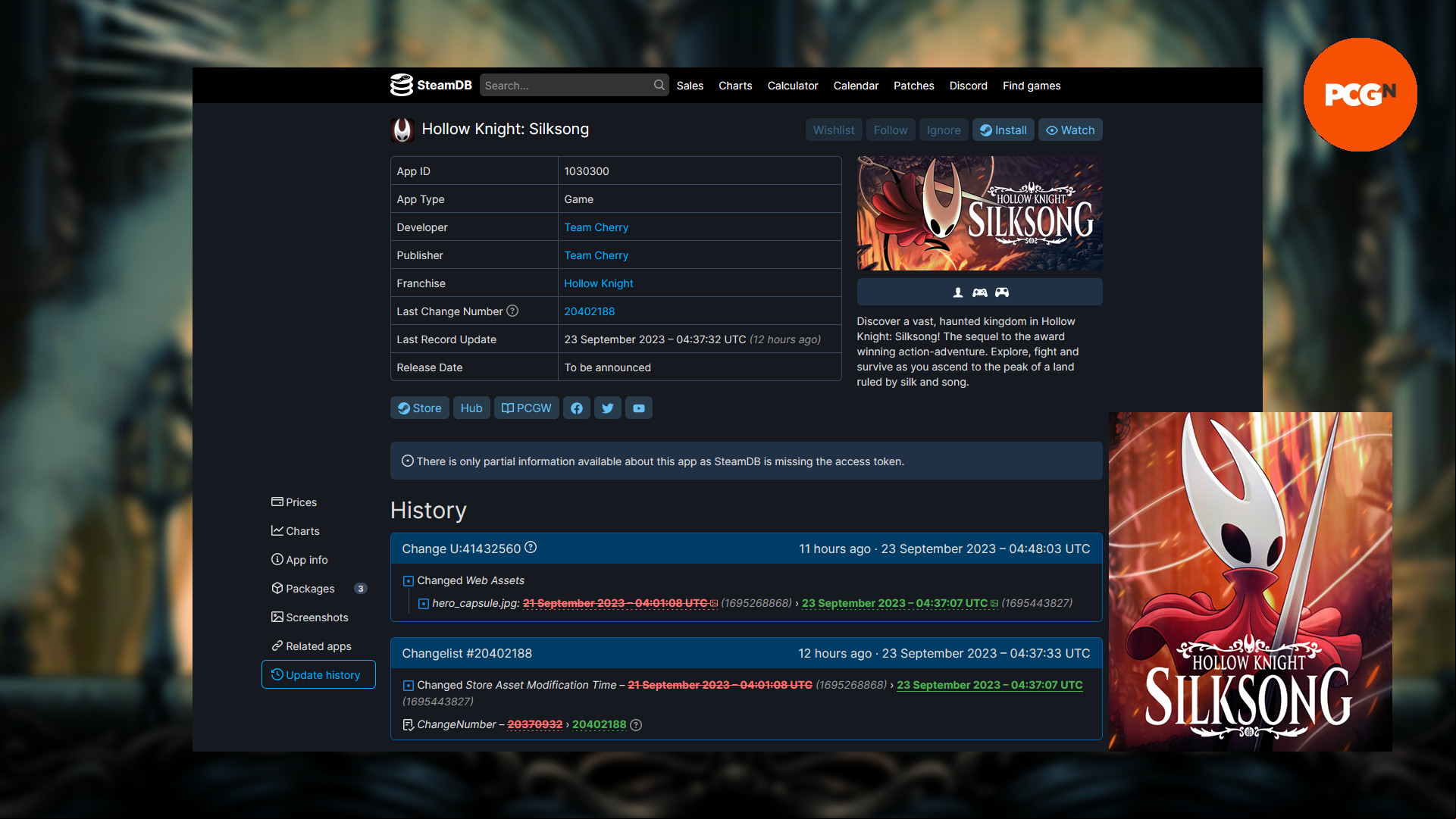Select the Update history sidebar tab
Screen dimensions: 1456x819
(x=318, y=674)
